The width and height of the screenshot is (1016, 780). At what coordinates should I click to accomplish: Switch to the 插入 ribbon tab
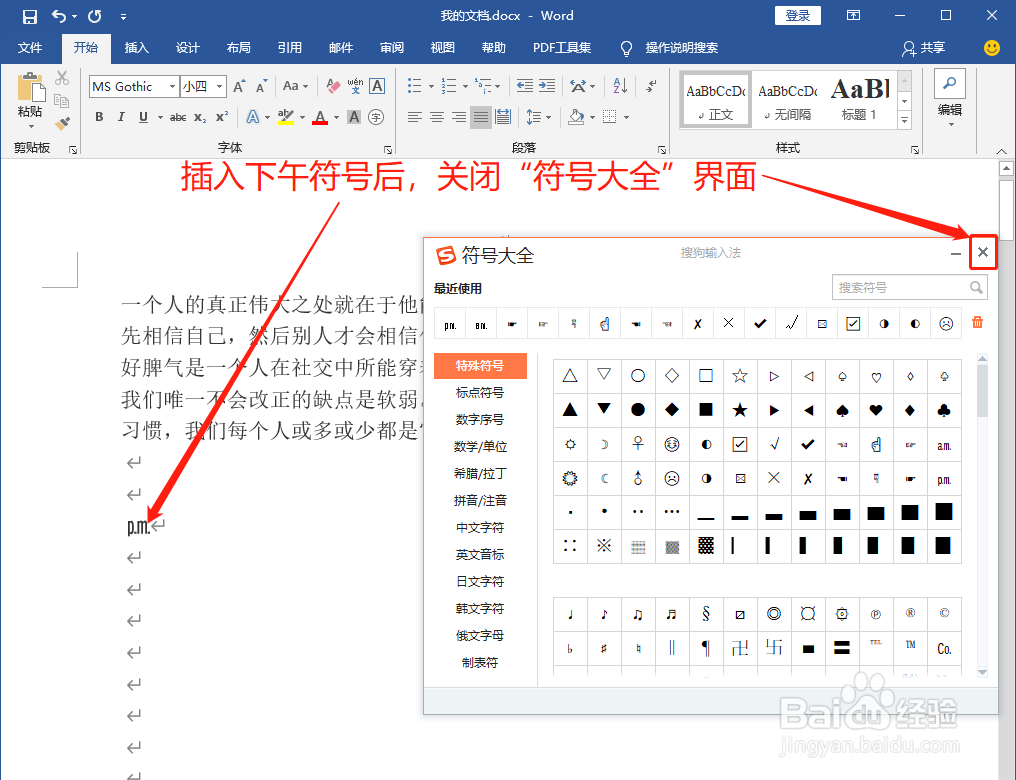136,47
